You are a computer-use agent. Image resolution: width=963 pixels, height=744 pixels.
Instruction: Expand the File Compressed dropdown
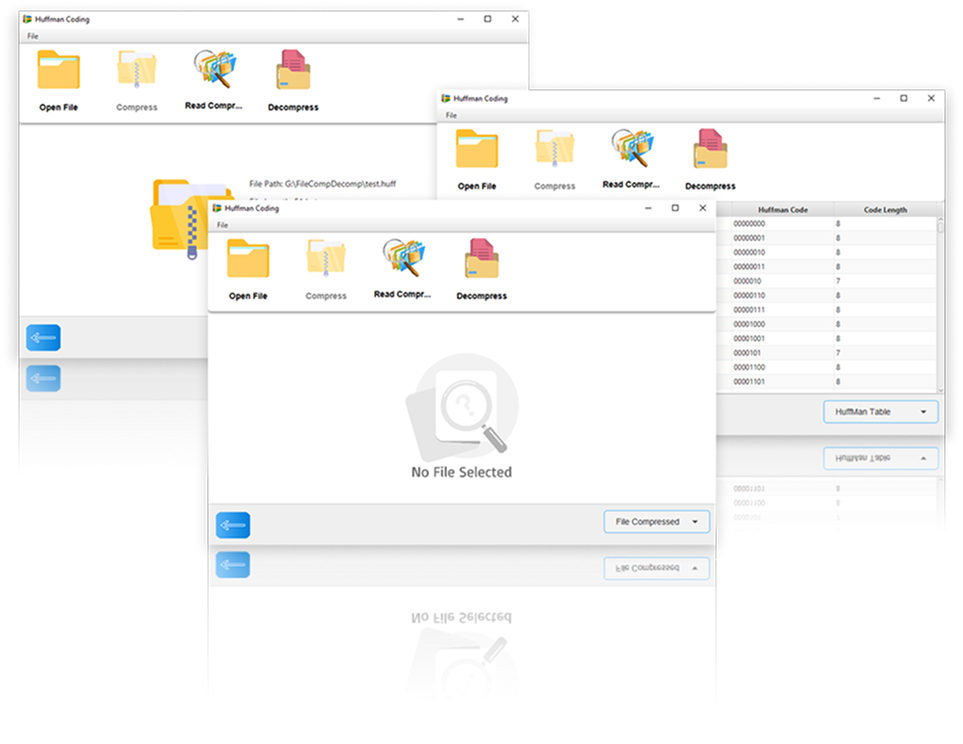point(657,522)
